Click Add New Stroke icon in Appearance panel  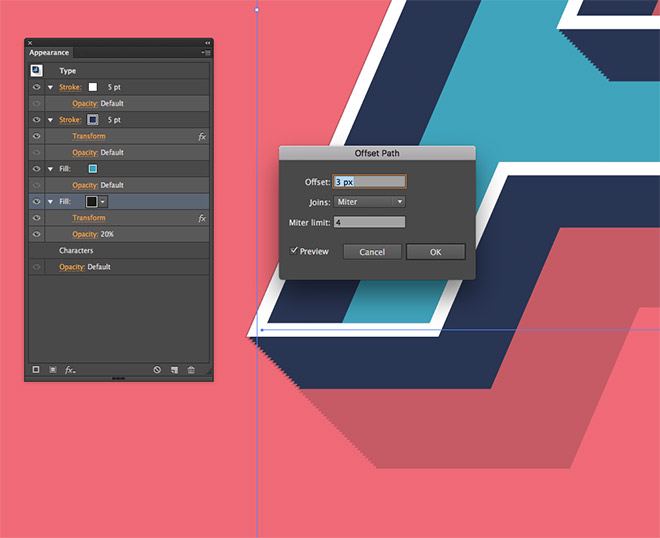coord(36,370)
